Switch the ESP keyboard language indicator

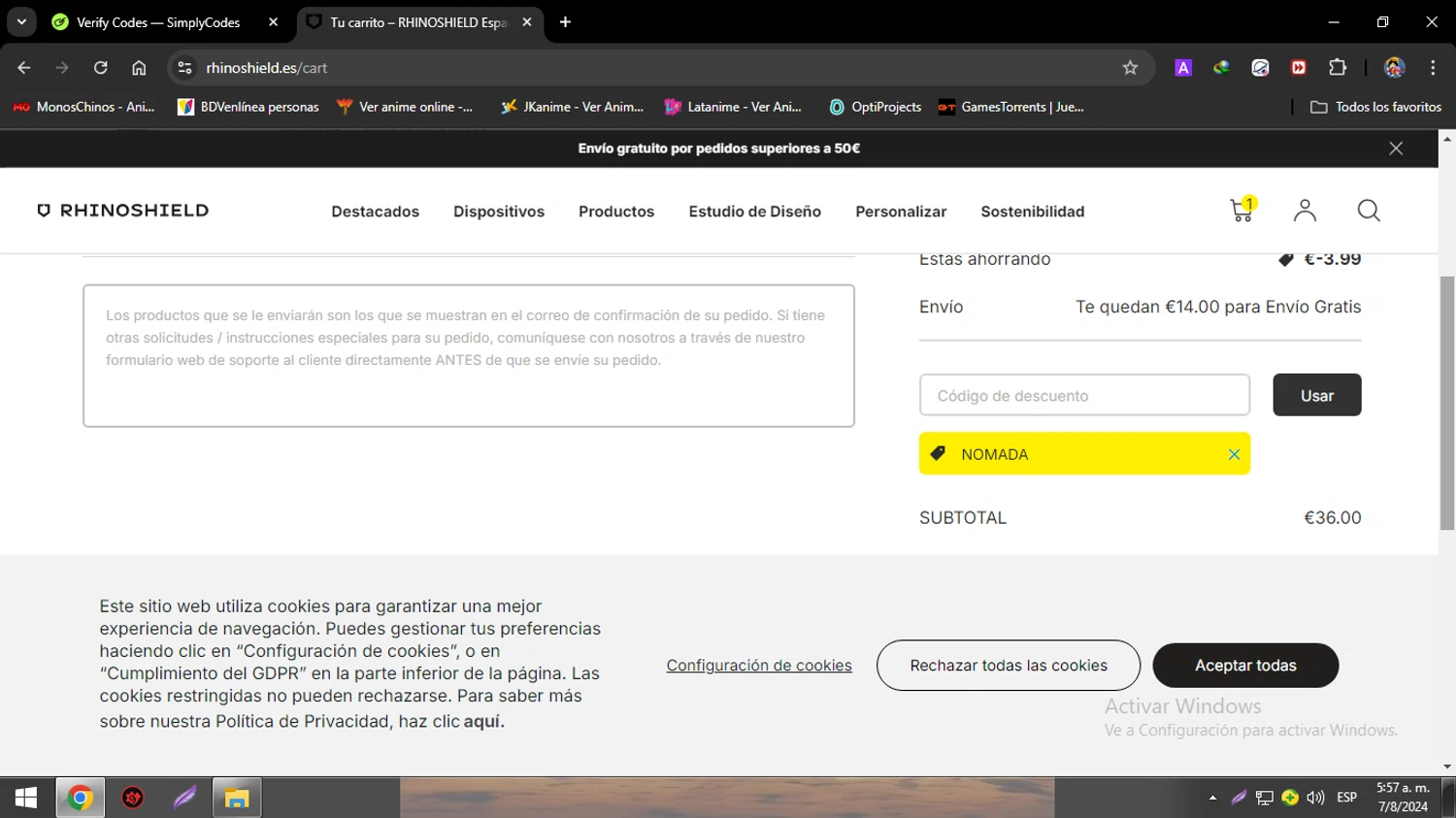(1346, 798)
